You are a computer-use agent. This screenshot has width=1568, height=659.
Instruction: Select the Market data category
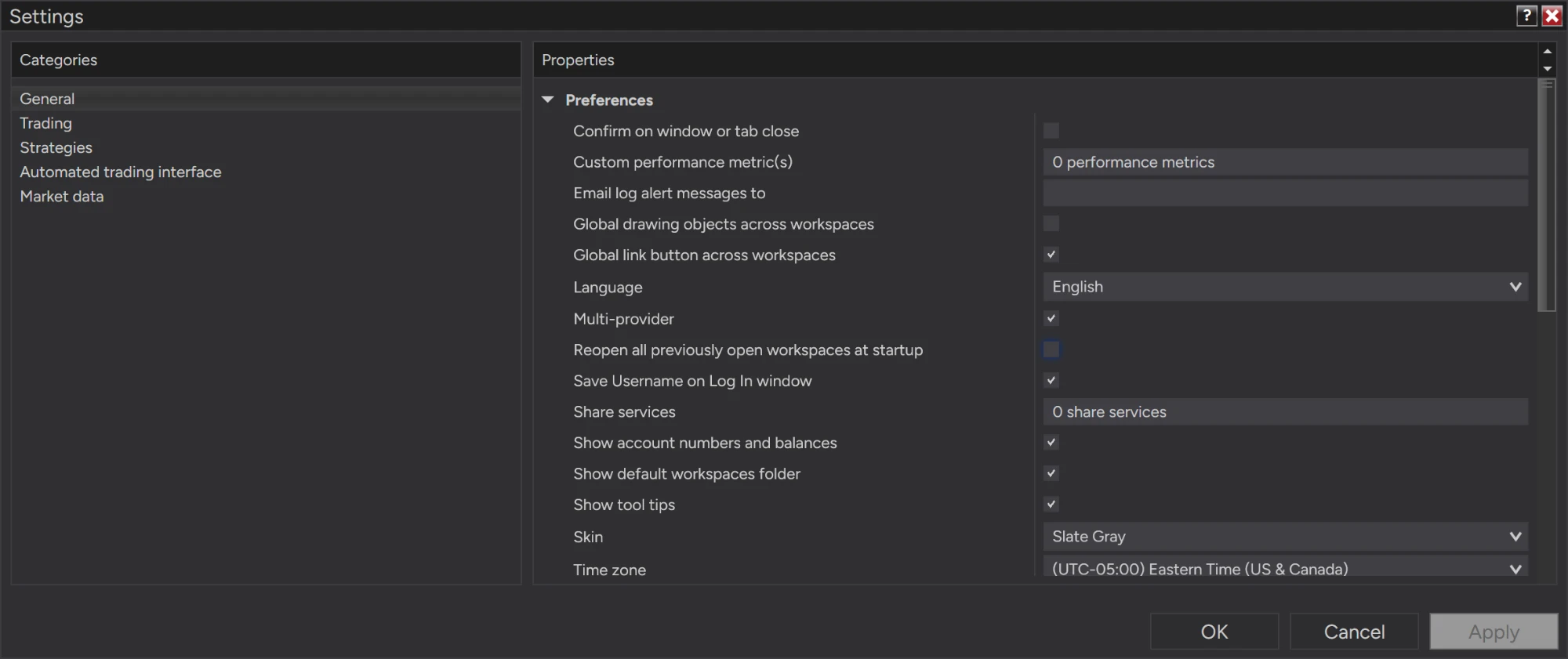(266, 196)
